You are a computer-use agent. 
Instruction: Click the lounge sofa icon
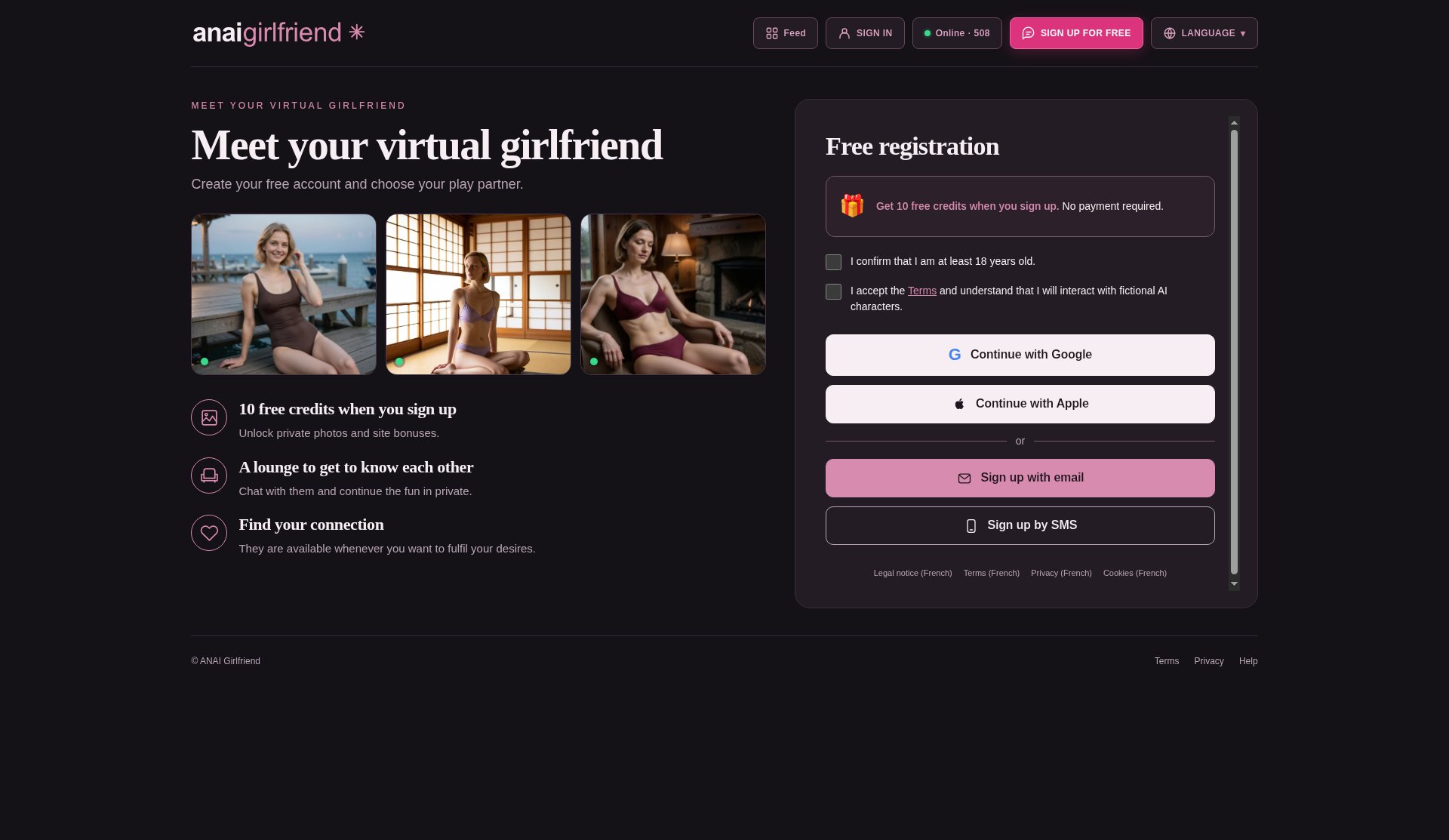coord(209,475)
